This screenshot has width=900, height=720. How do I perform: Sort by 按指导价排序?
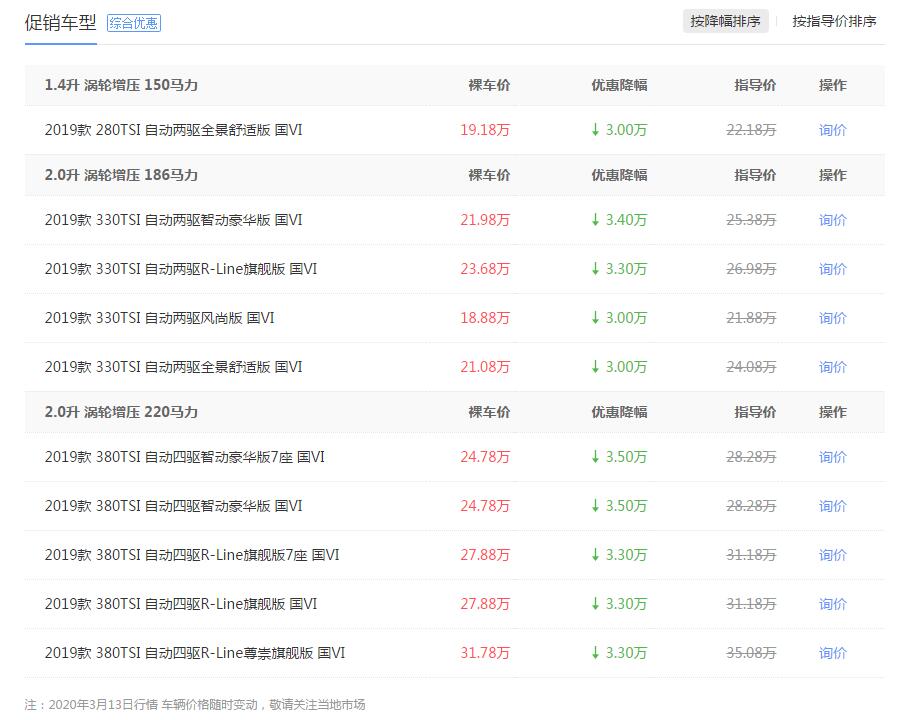coord(834,22)
